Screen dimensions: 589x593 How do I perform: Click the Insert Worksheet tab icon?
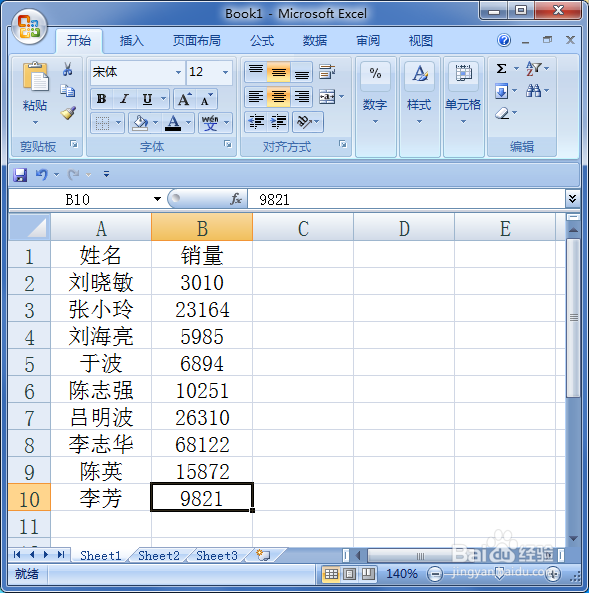pos(263,555)
